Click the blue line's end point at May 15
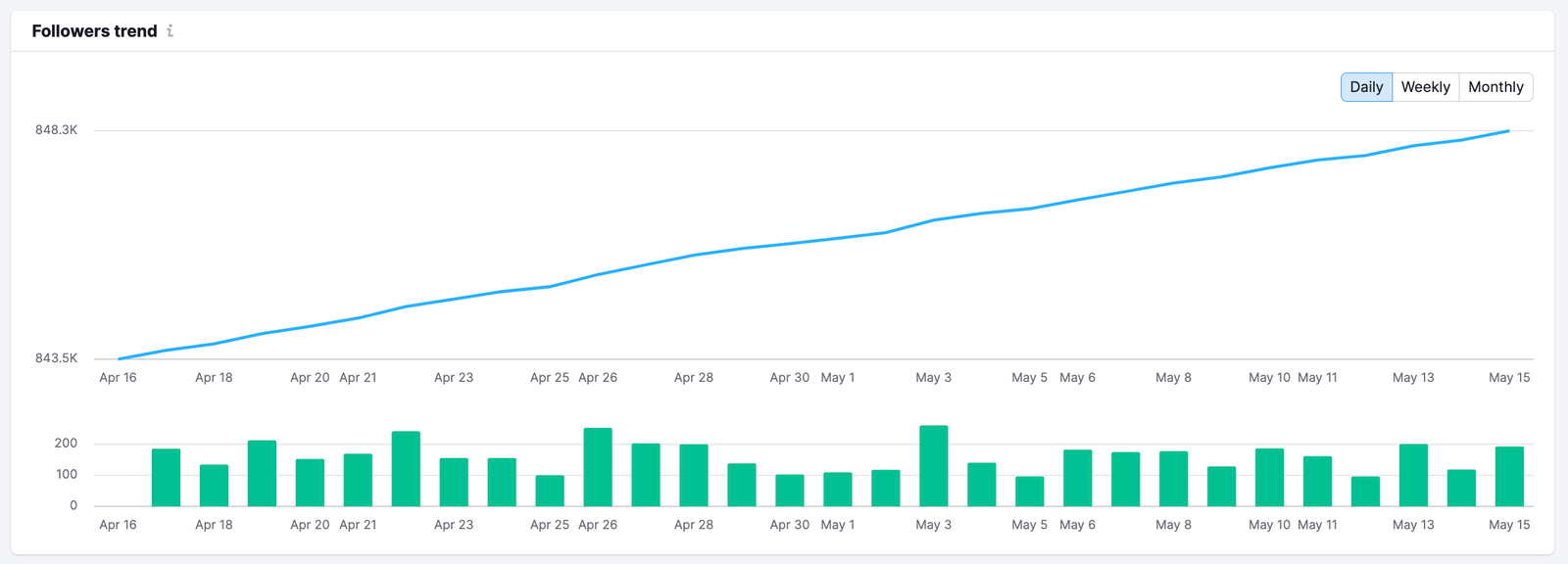 point(1509,130)
